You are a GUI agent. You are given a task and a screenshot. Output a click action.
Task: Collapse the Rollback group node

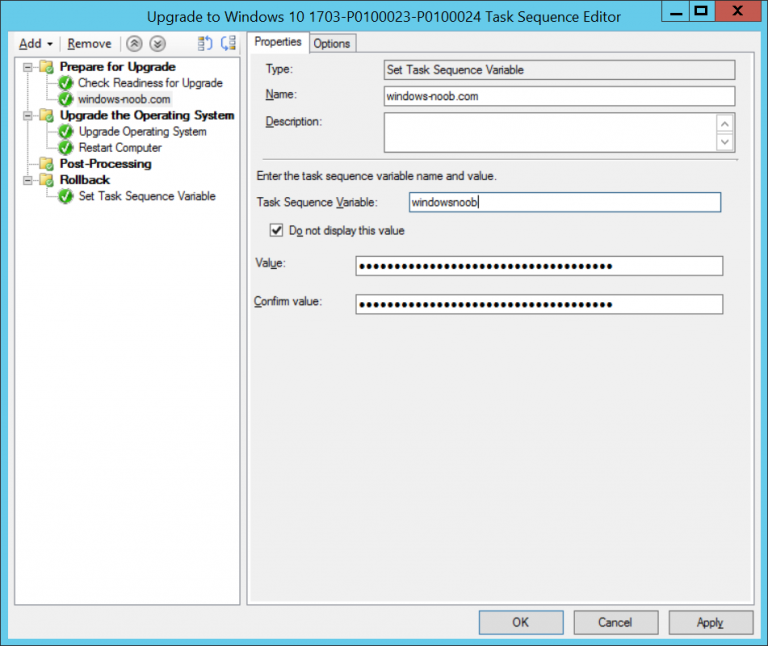click(x=28, y=180)
